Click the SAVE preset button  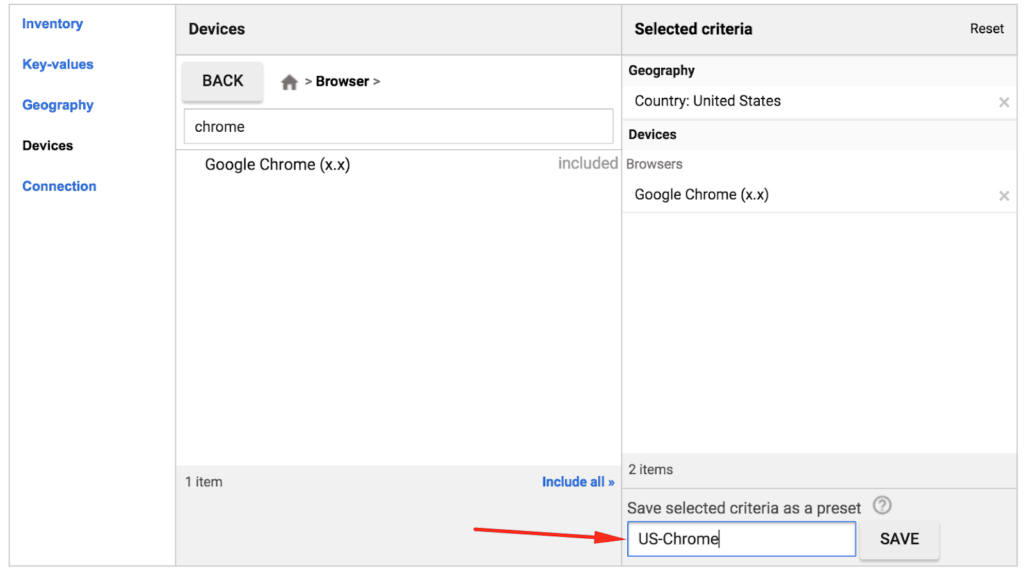(899, 539)
